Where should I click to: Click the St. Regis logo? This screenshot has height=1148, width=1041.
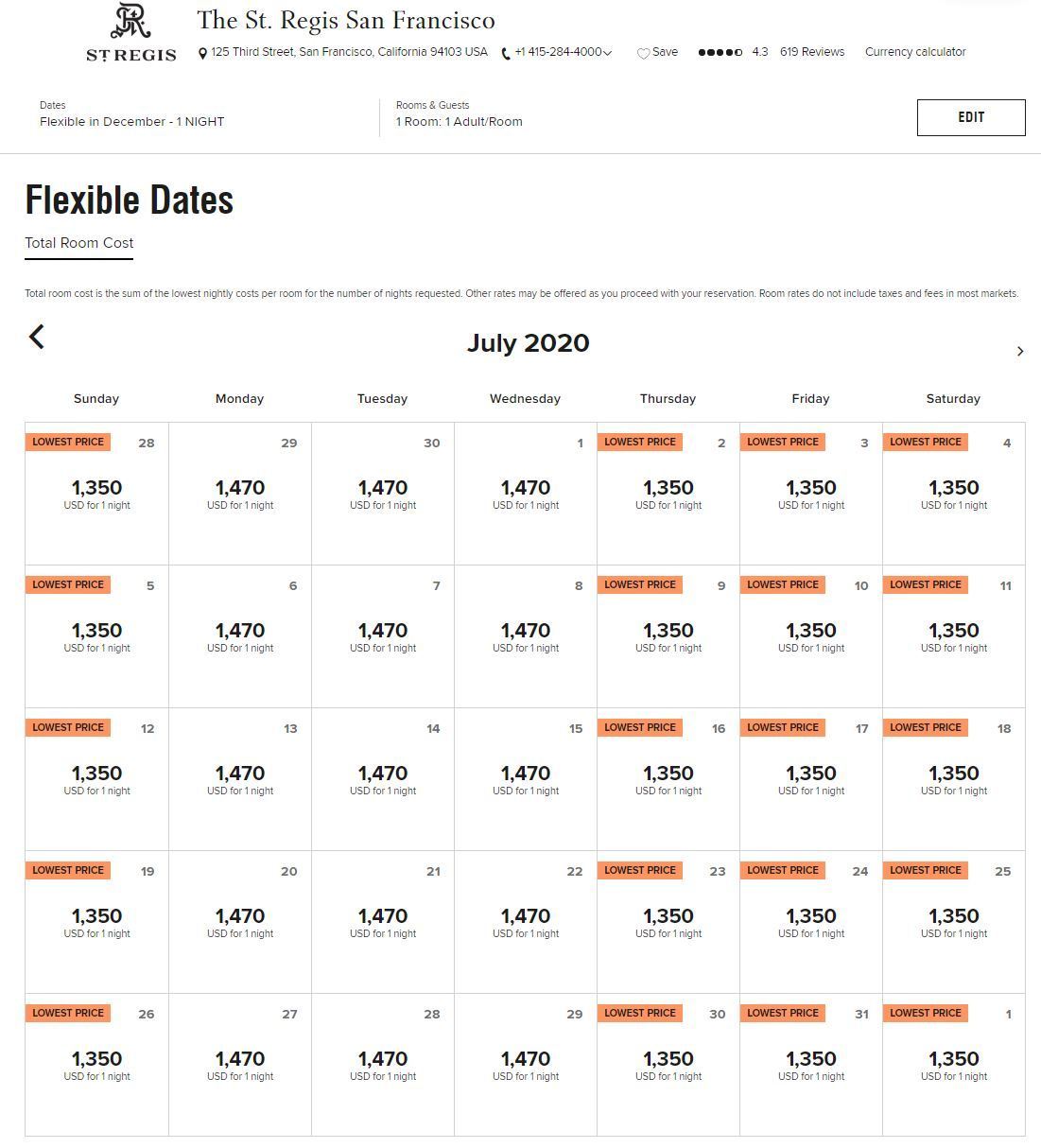pyautogui.click(x=131, y=33)
